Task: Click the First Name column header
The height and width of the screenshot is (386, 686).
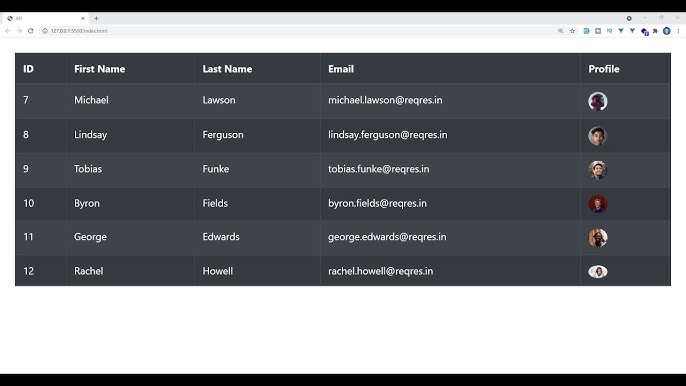Action: (x=99, y=69)
